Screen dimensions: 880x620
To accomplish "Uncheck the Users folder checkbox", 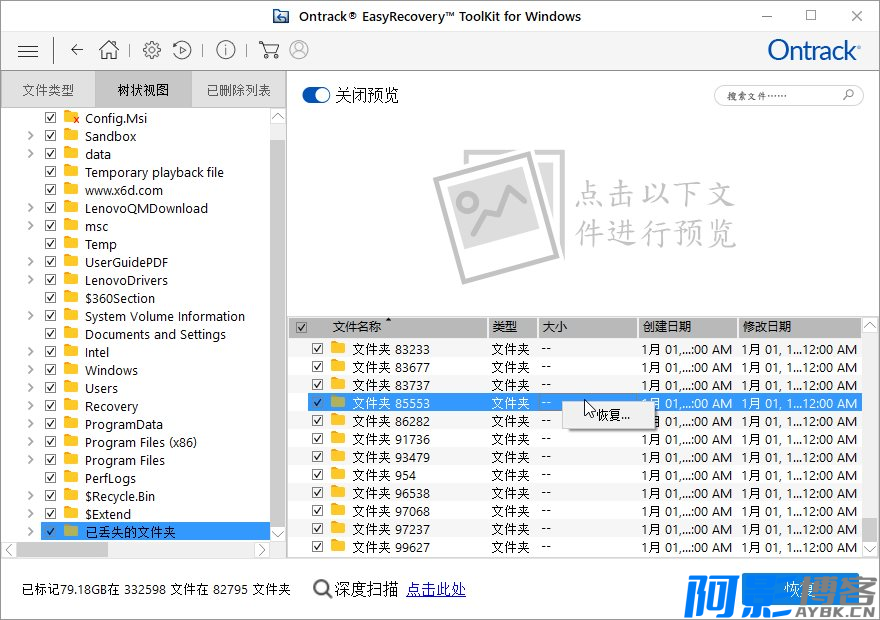I will (x=51, y=388).
